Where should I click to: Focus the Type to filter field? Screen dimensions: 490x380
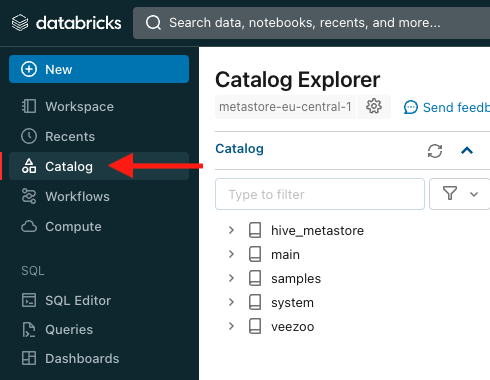(x=320, y=194)
